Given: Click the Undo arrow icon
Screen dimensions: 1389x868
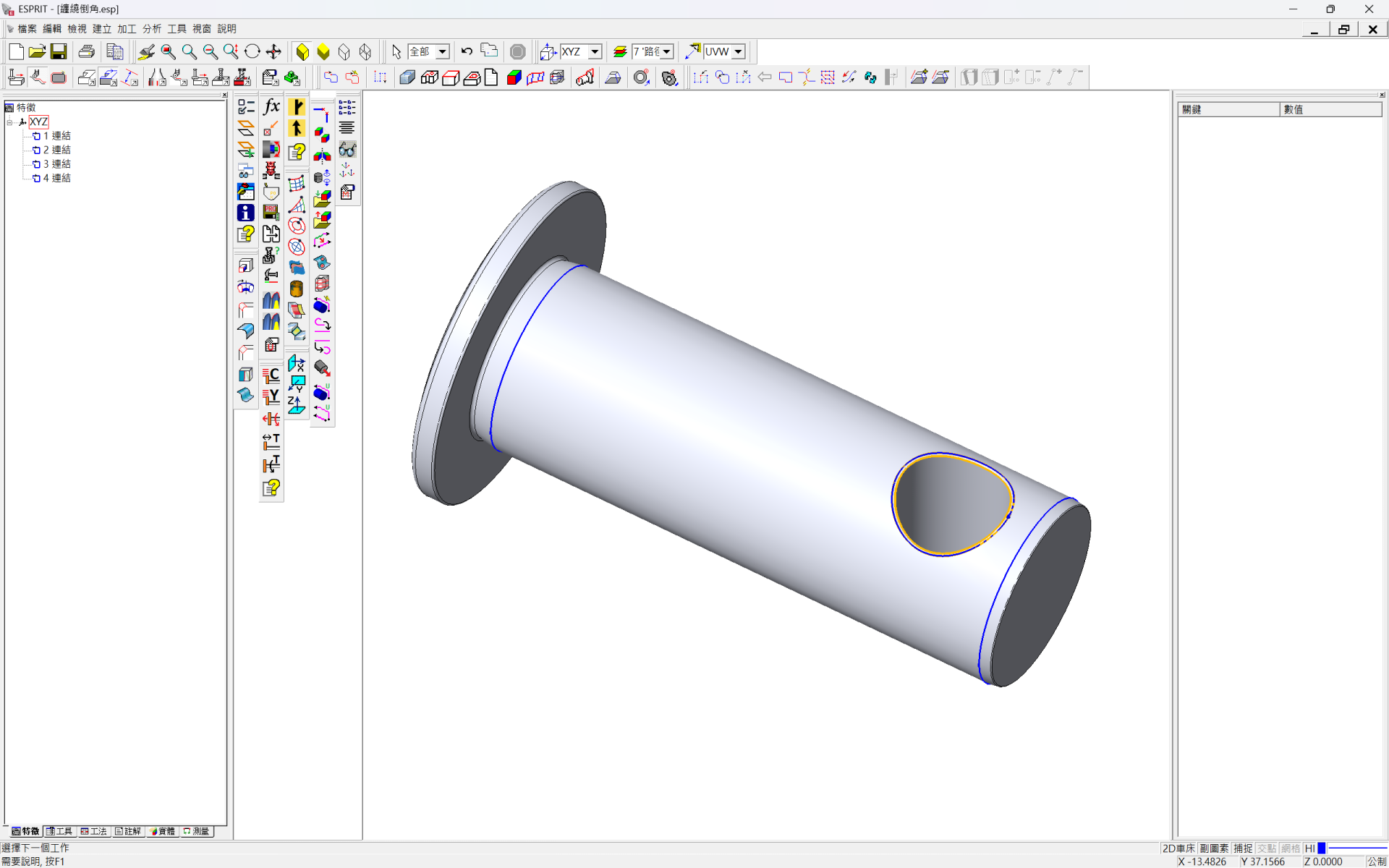Looking at the screenshot, I should (467, 51).
